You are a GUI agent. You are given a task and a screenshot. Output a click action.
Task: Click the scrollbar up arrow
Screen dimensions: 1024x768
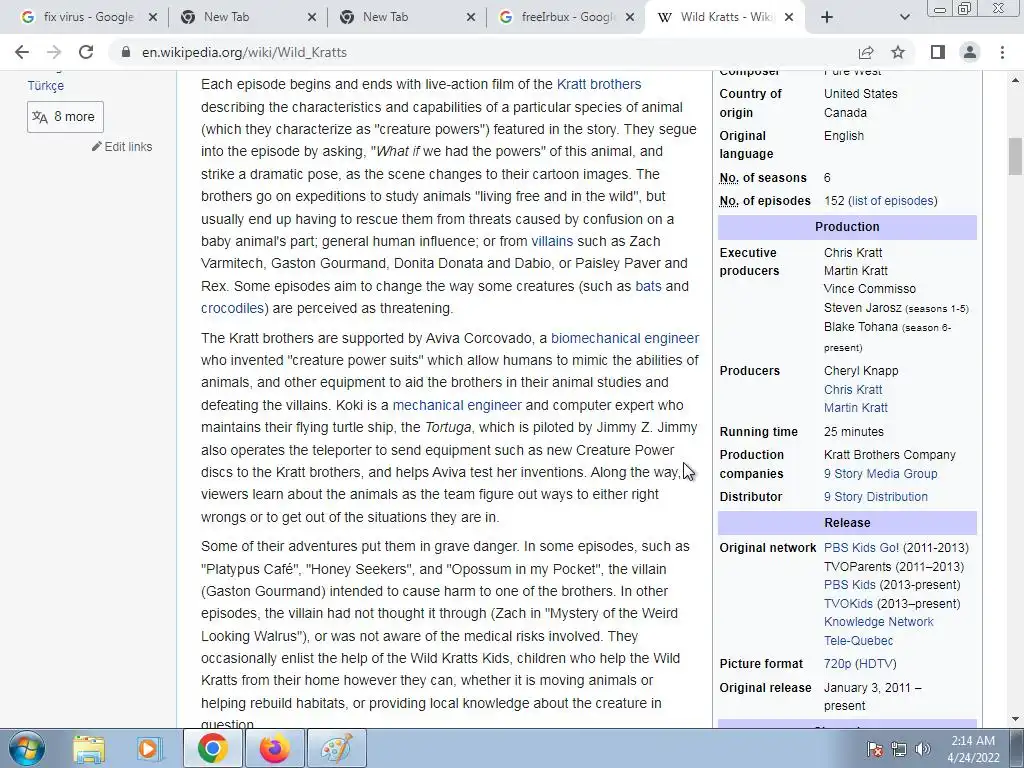1015,80
